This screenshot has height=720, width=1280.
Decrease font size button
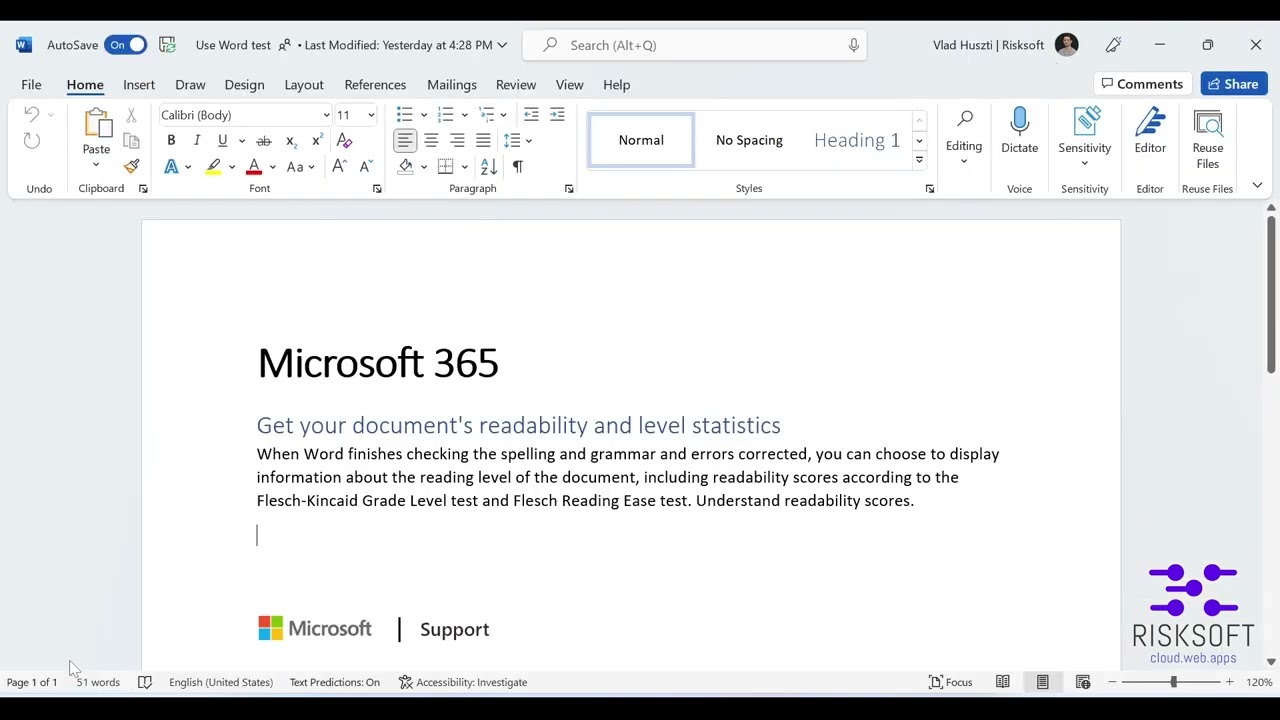coord(365,167)
